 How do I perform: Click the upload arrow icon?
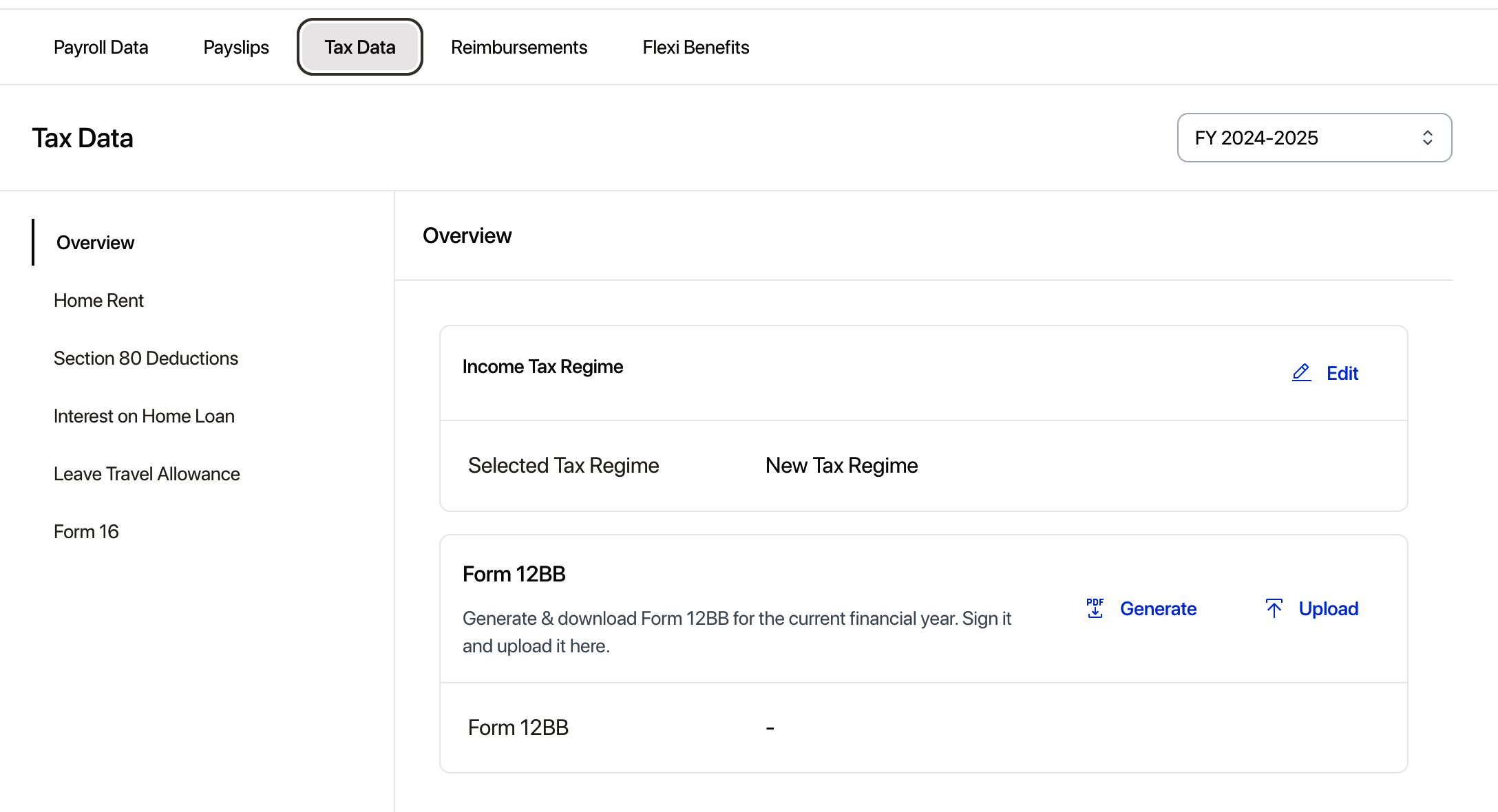click(x=1274, y=608)
